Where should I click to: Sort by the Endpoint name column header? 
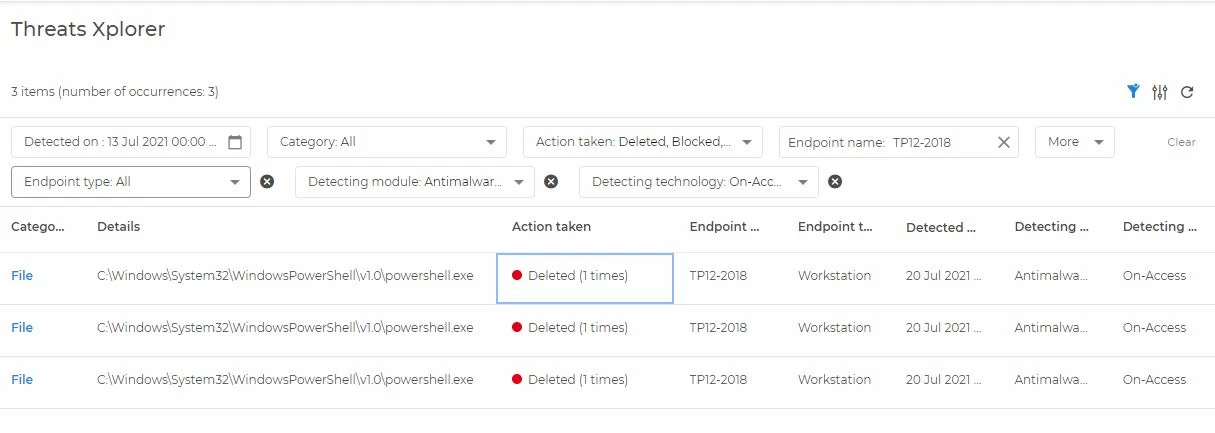pos(725,227)
